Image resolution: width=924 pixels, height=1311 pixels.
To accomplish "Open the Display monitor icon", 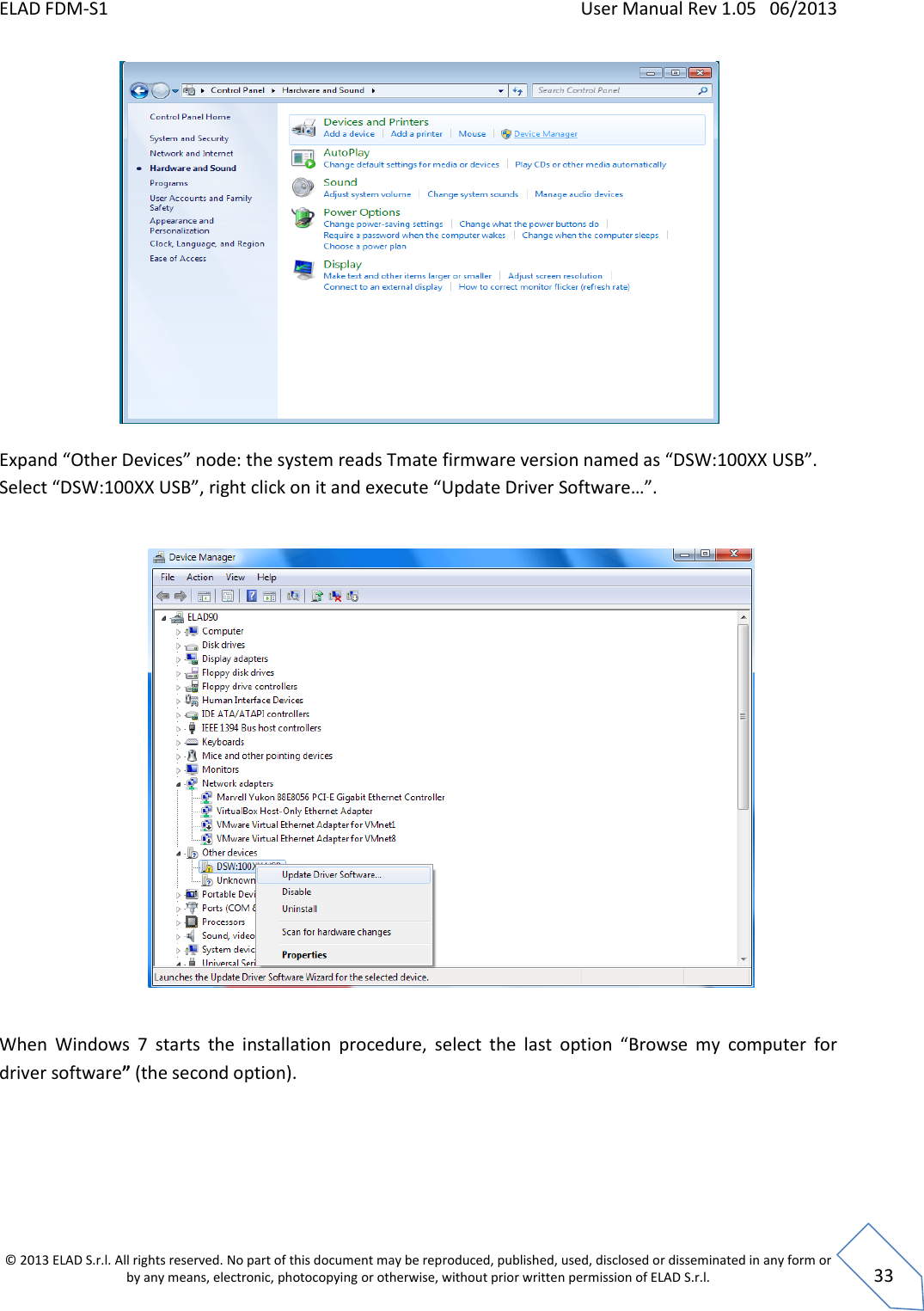I will 303,270.
